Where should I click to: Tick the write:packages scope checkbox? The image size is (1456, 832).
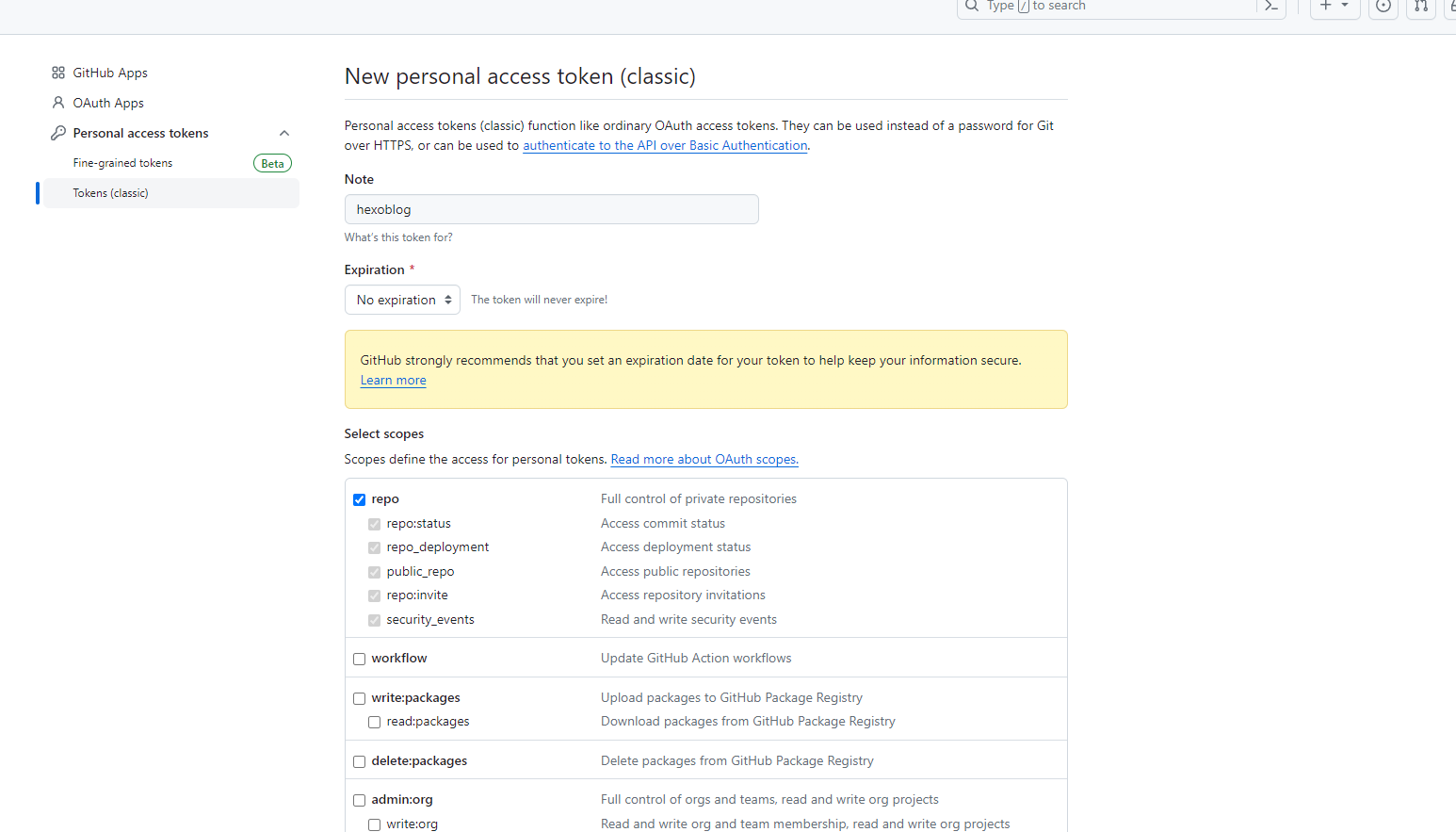[x=359, y=698]
